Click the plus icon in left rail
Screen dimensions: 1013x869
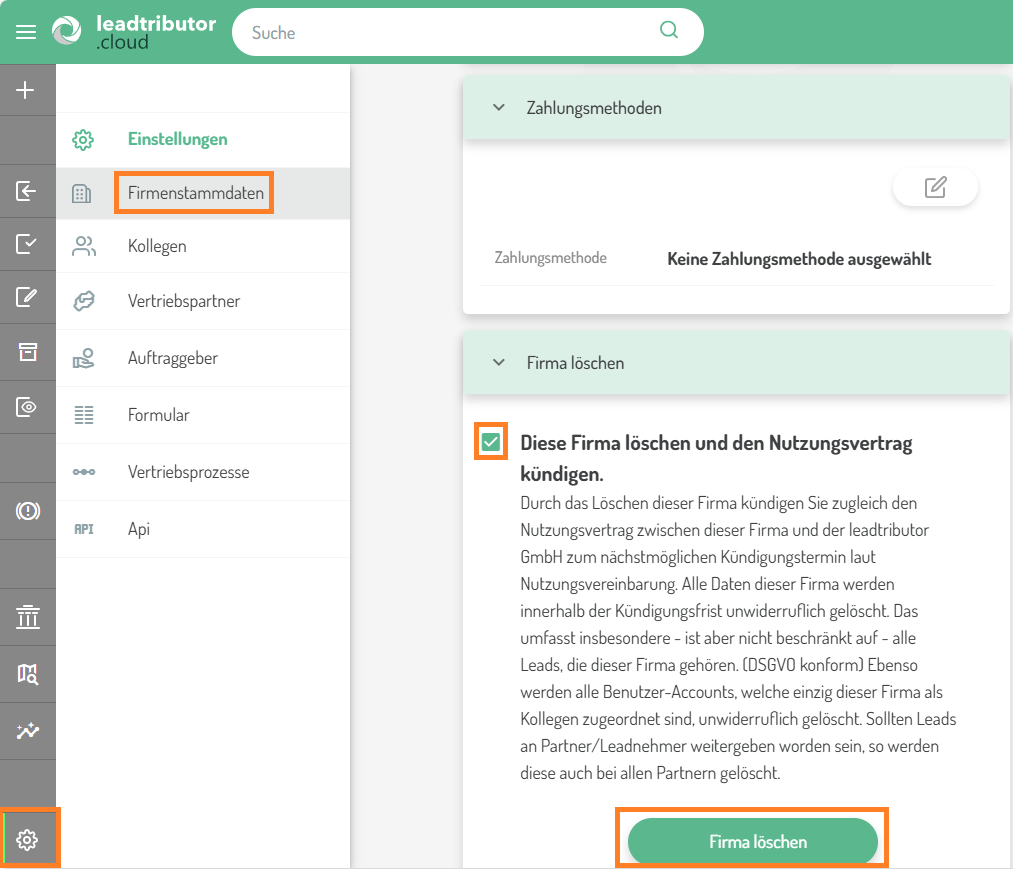coord(27,90)
